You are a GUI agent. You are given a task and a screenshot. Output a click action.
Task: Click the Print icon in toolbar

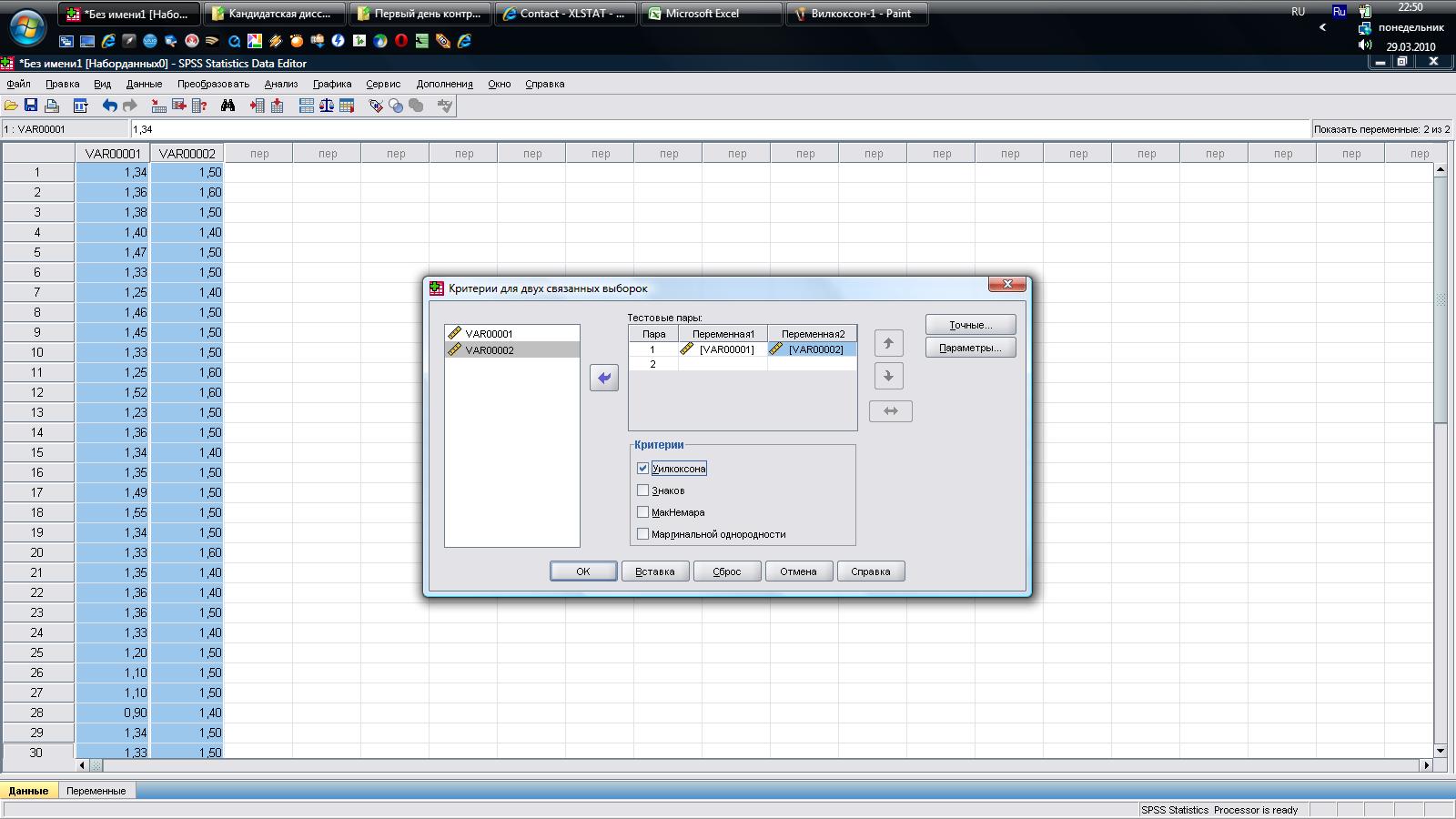52,106
